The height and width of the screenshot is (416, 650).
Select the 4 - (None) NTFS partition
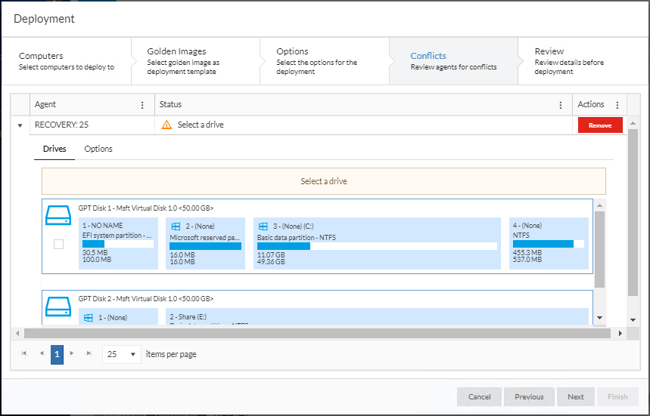coord(548,243)
